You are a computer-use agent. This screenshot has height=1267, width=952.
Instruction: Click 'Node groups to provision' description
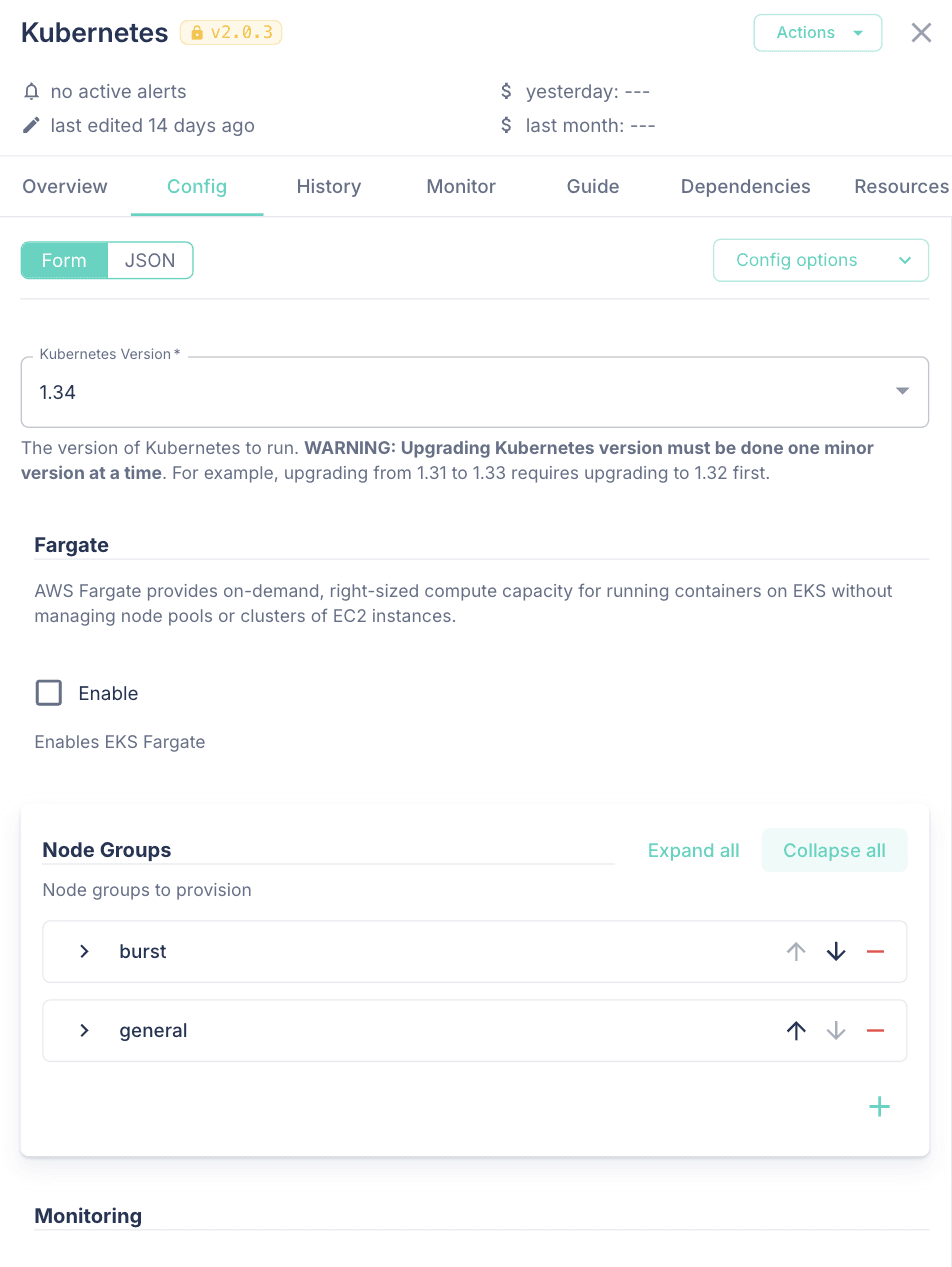[147, 890]
